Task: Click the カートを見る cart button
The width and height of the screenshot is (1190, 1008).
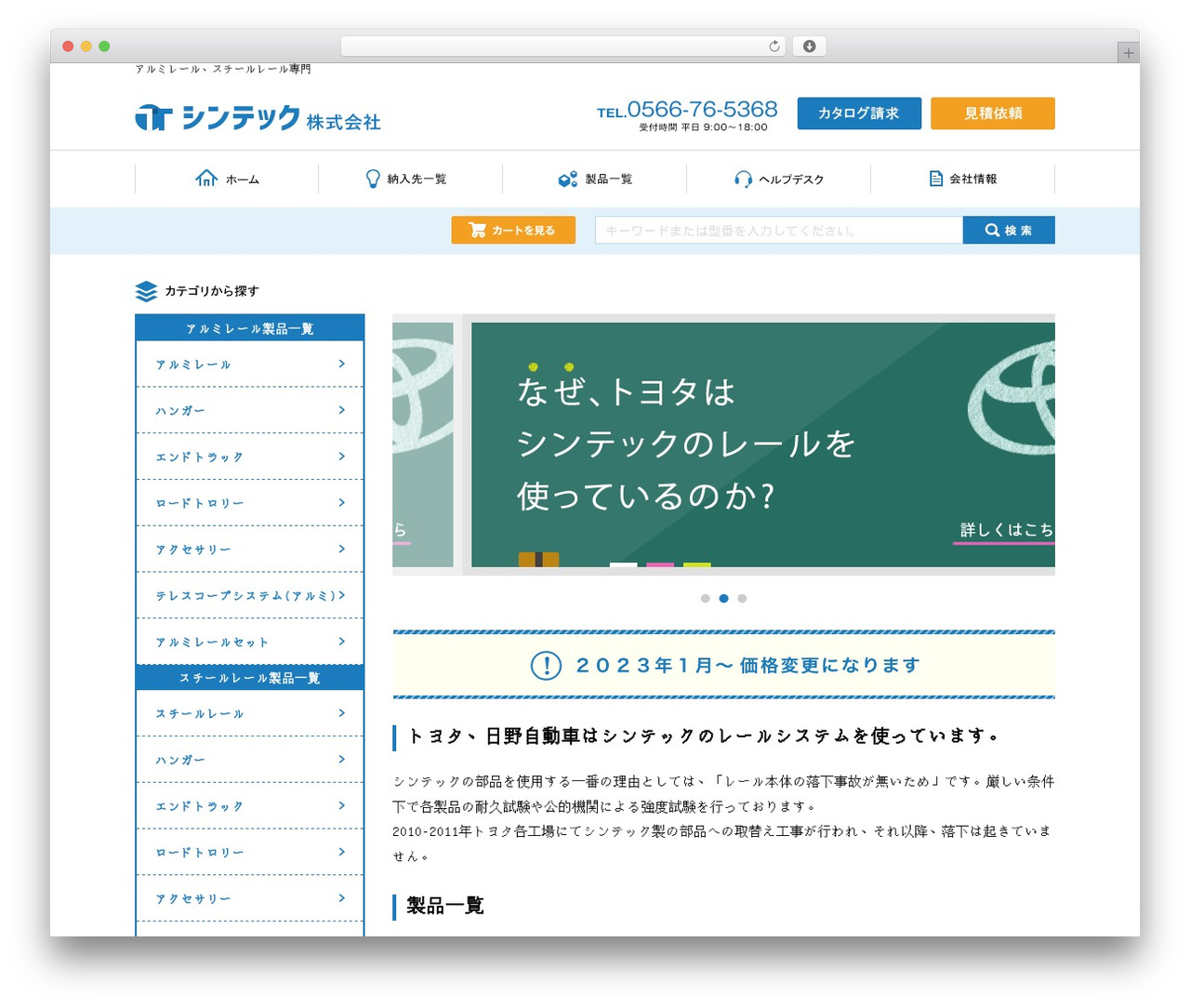Action: 513,230
